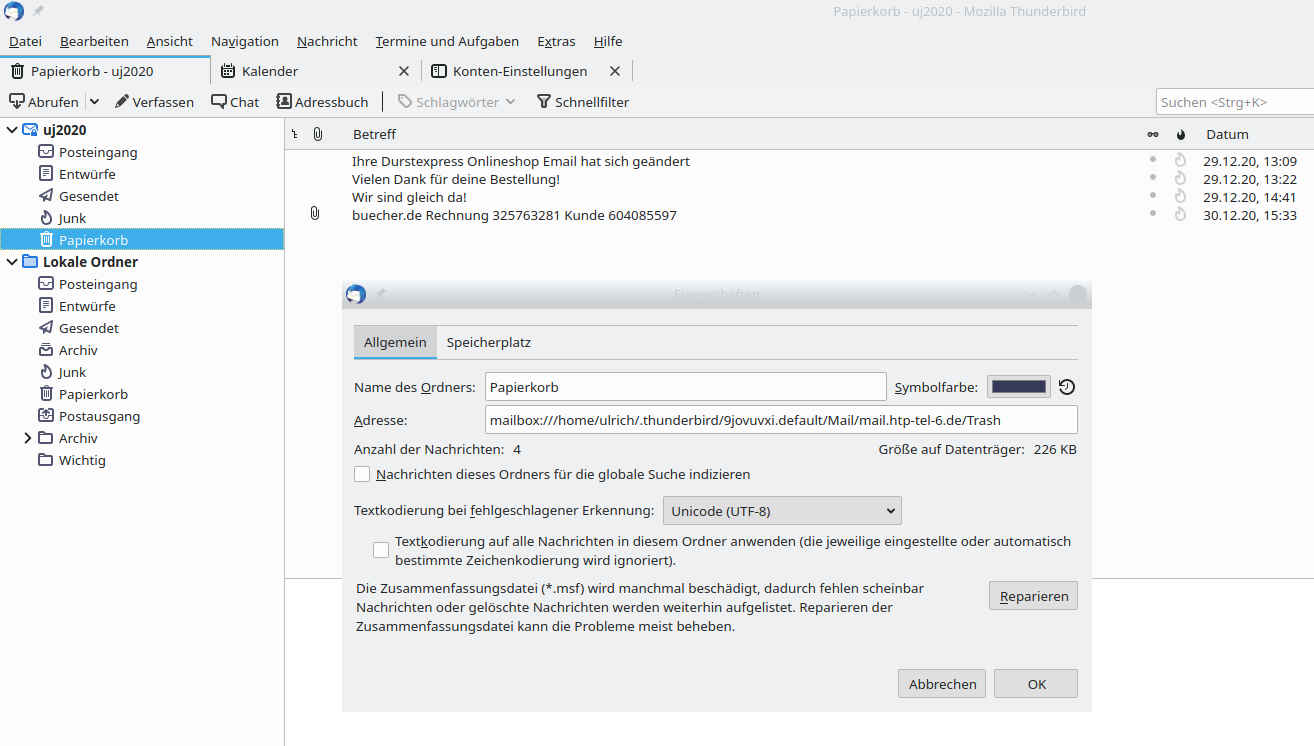Click the Reparieren button
Image resolution: width=1314 pixels, height=746 pixels.
coord(1033,596)
